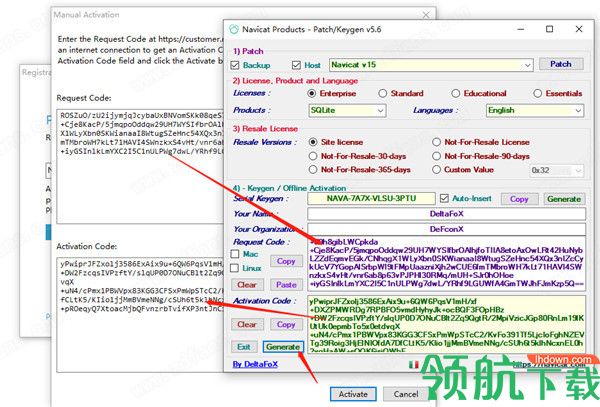This screenshot has height=407, width=600.
Task: Click inside the keygen Activation Code textbox
Action: [447, 324]
